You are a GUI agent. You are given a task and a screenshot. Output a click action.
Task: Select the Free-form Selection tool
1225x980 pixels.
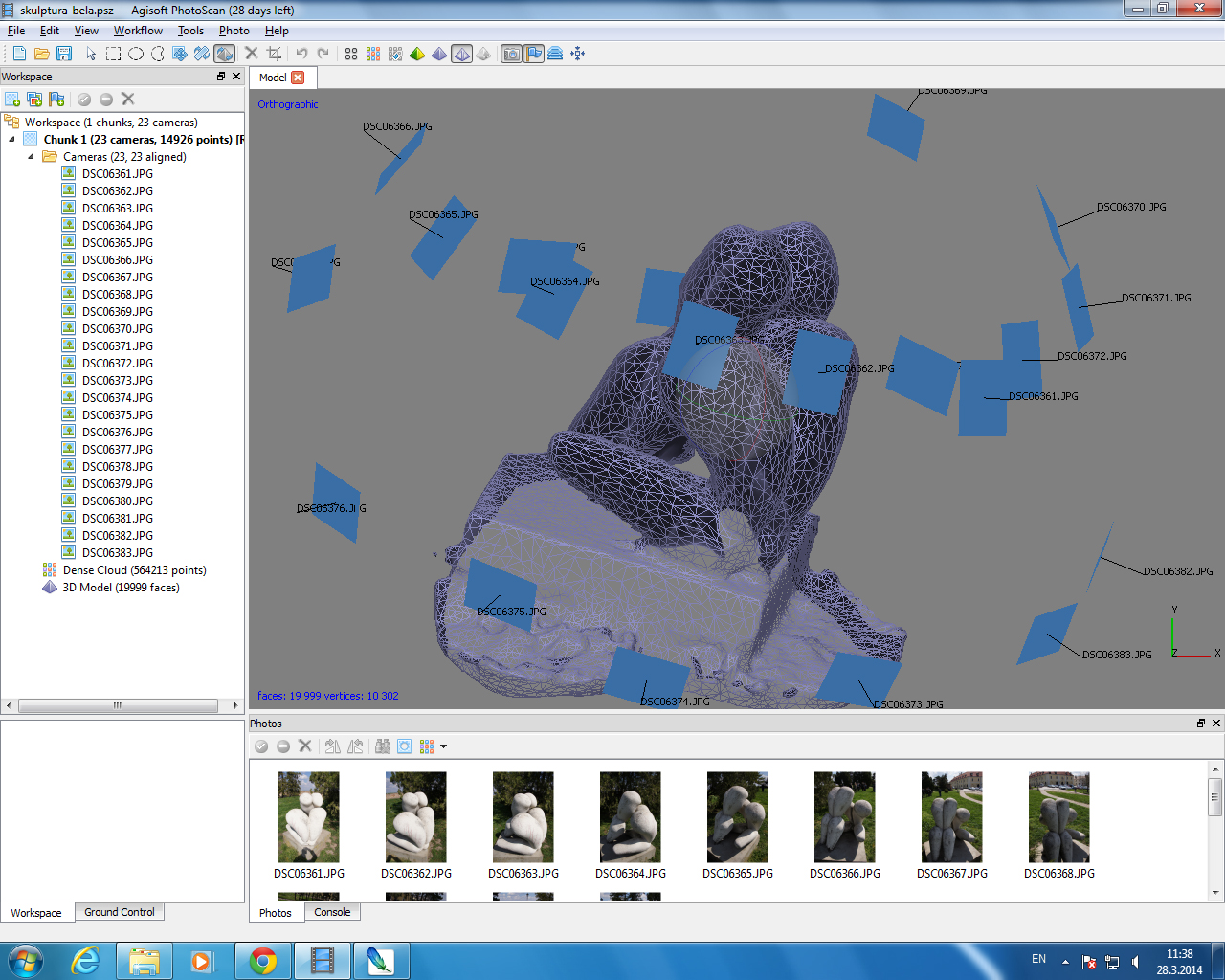(x=158, y=54)
